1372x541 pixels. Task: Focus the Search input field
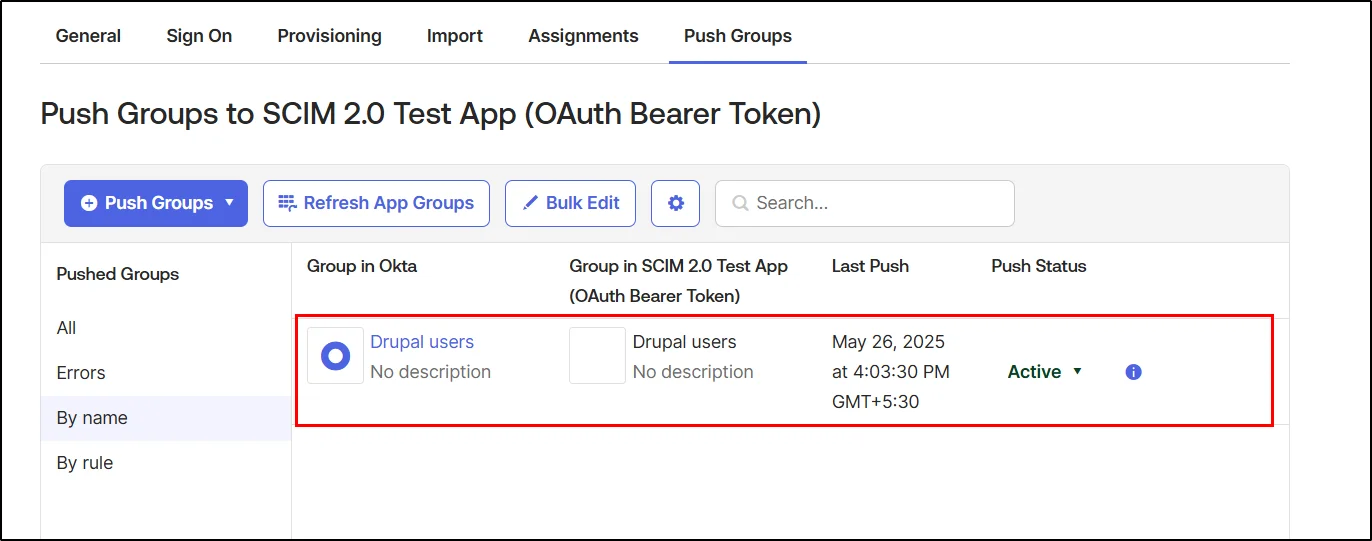point(865,203)
